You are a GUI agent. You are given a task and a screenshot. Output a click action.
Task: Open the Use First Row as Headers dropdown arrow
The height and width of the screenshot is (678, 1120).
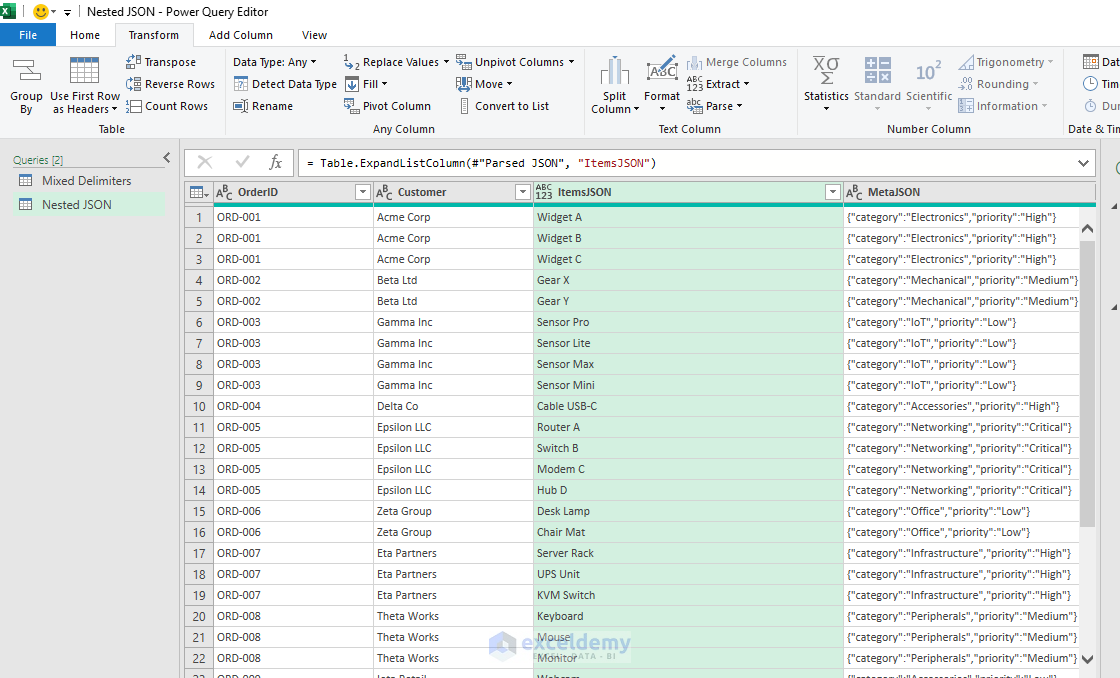(x=114, y=109)
